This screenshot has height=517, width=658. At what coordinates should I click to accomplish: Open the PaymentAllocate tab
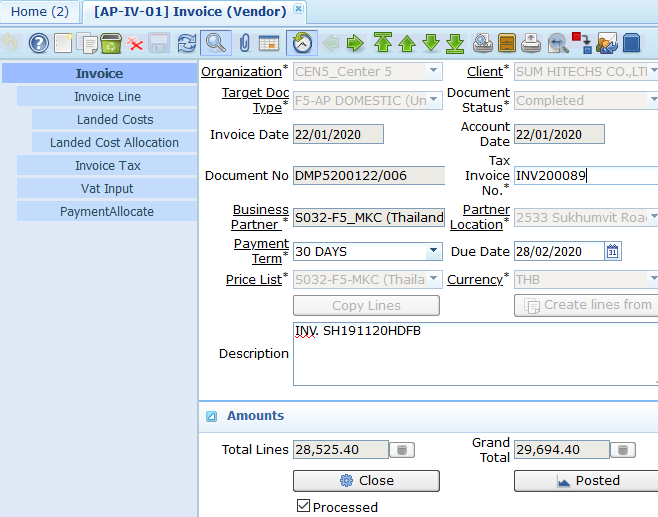[x=107, y=212]
